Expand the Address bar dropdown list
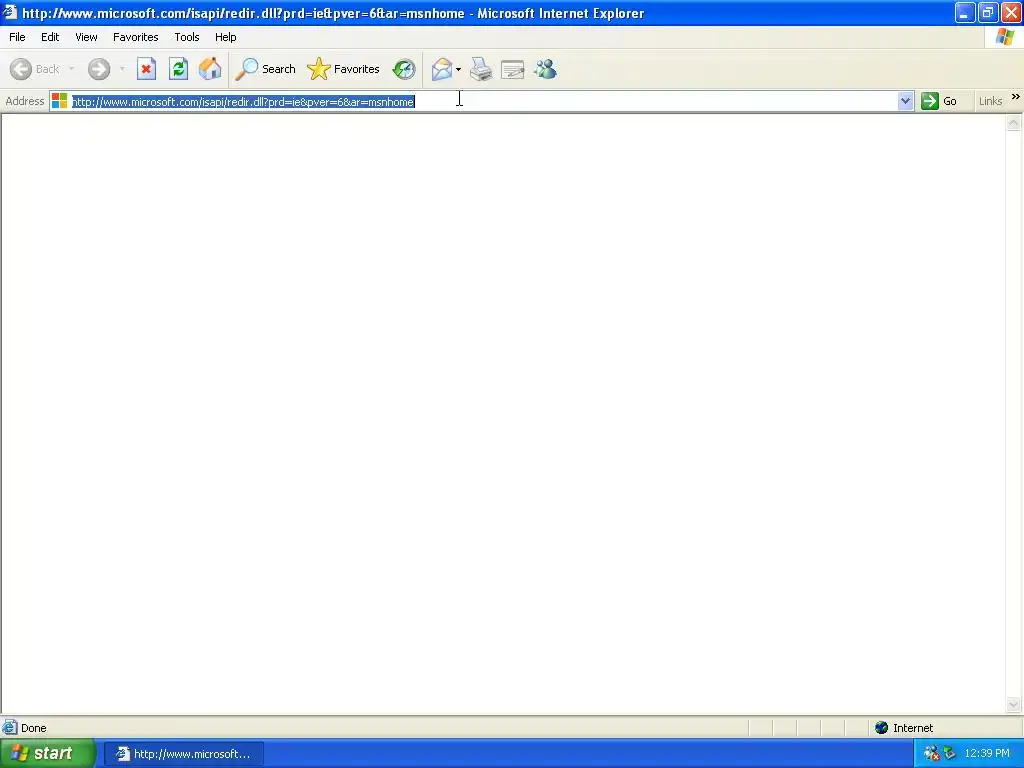Image resolution: width=1024 pixels, height=768 pixels. click(x=905, y=101)
